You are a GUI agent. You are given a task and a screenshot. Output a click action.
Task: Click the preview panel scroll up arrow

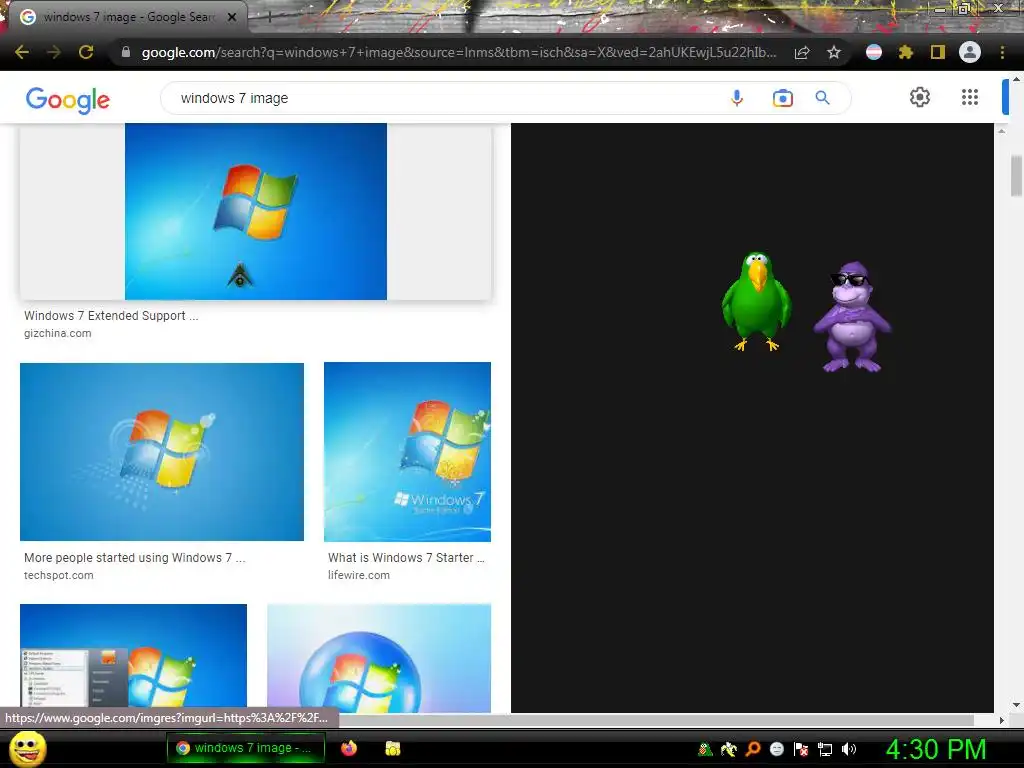pos(1001,131)
